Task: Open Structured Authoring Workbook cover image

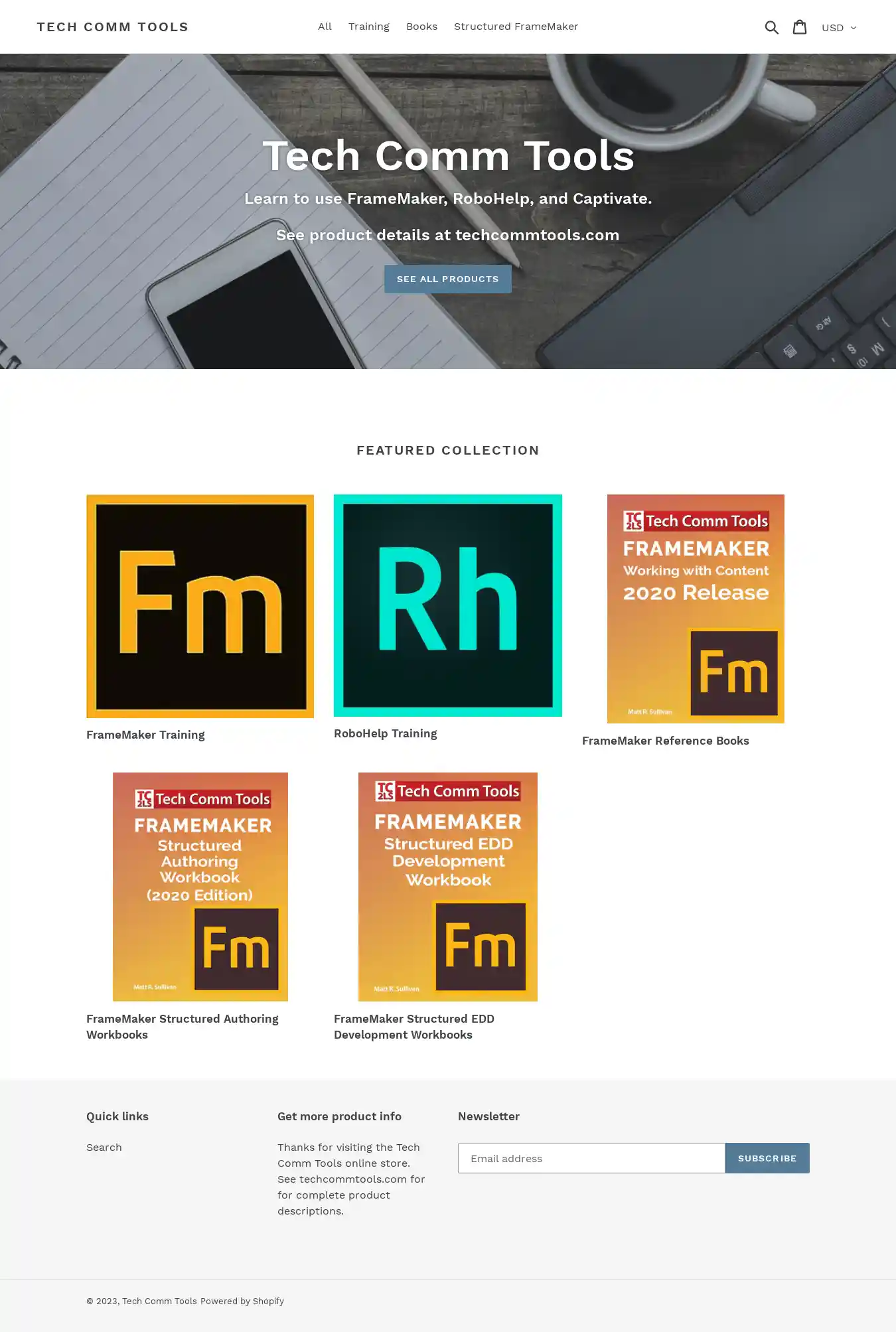Action: pyautogui.click(x=200, y=886)
